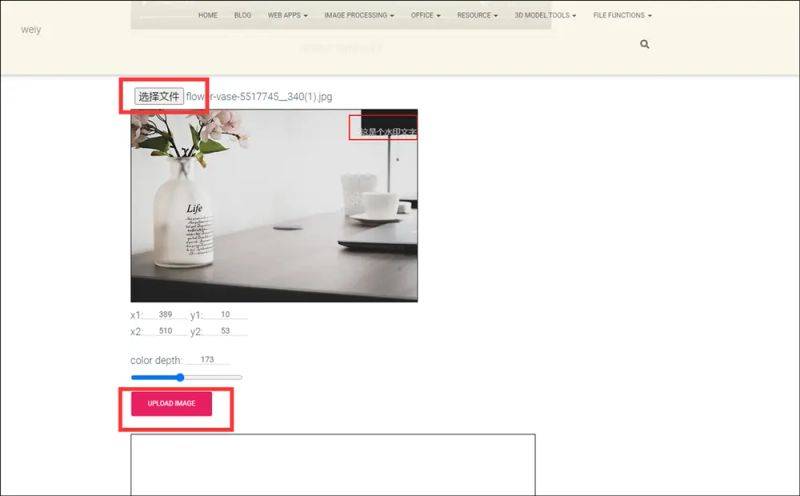Open the OFFICE dropdown menu

(425, 16)
